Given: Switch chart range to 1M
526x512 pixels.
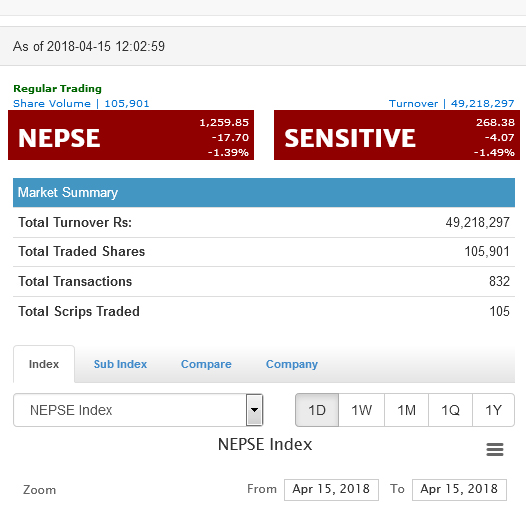Looking at the screenshot, I should click(406, 410).
